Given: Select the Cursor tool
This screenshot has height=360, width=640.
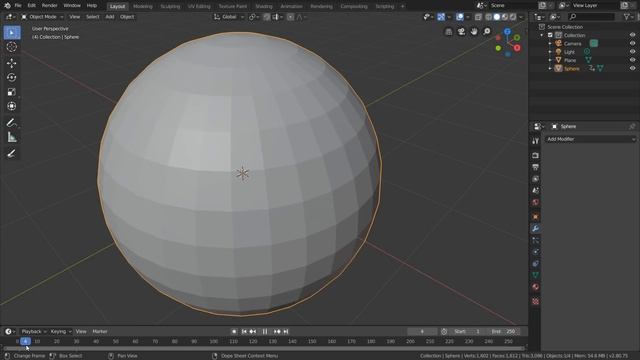Looking at the screenshot, I should click(x=12, y=47).
